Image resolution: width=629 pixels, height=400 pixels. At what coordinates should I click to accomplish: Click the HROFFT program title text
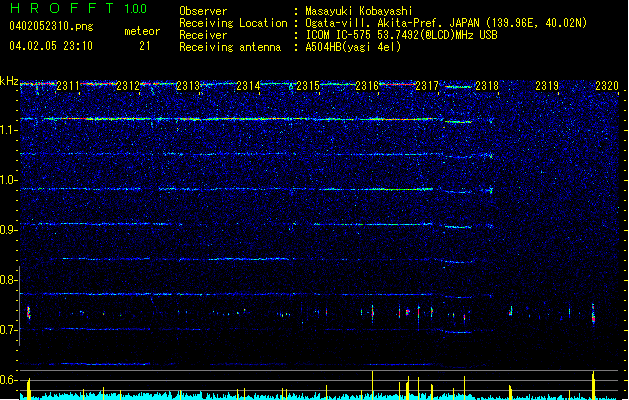pos(62,8)
